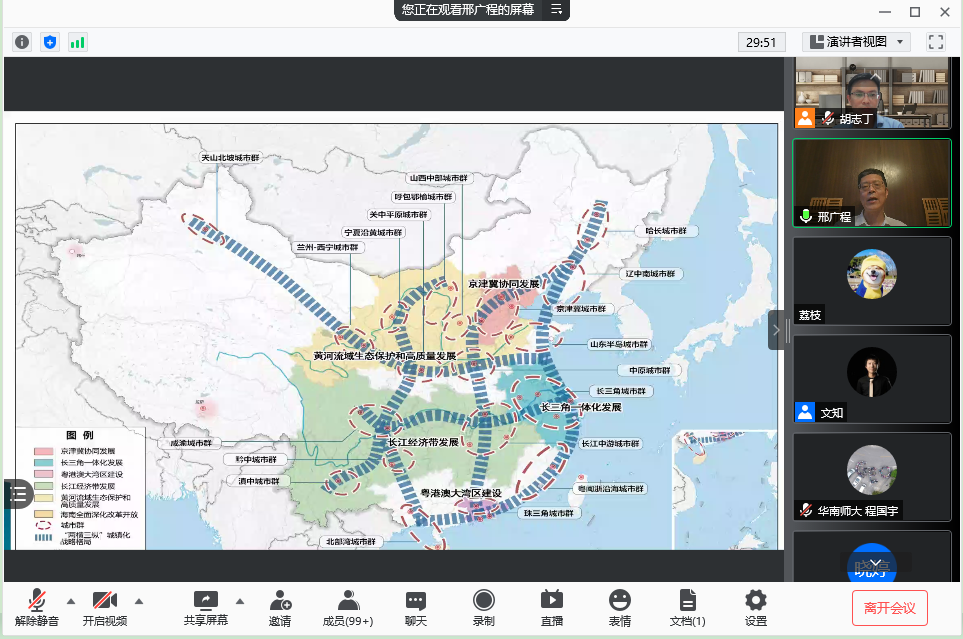Viewport: 963px width, 639px height.
Task: Open the Documents (文档) item
Action: click(x=687, y=607)
